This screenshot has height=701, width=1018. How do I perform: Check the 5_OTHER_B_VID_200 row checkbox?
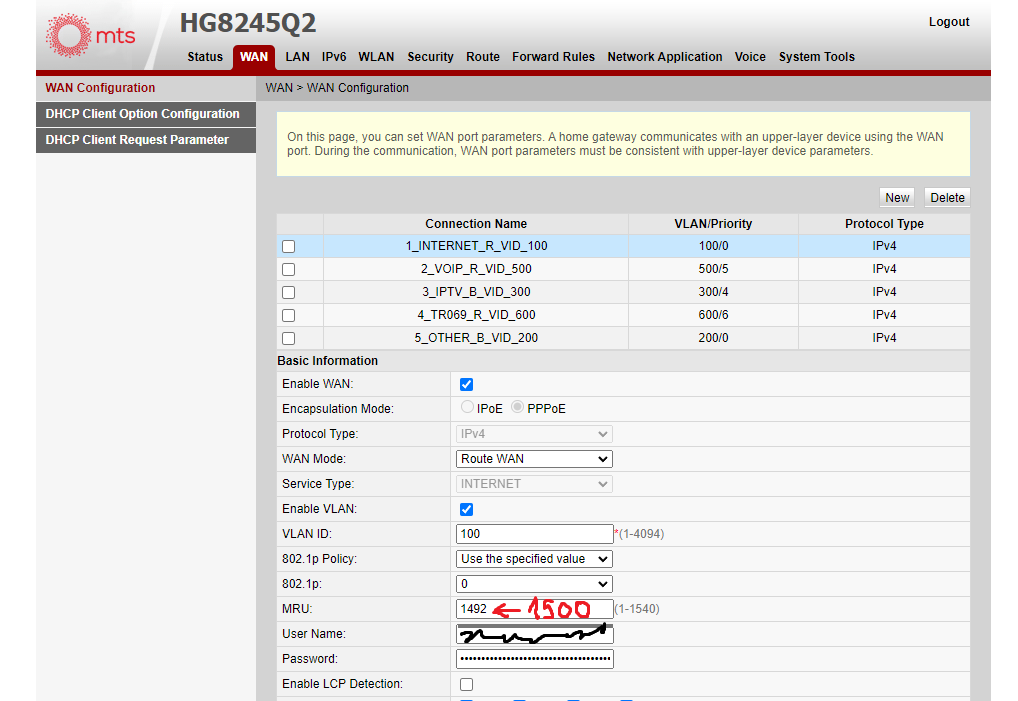tap(289, 338)
